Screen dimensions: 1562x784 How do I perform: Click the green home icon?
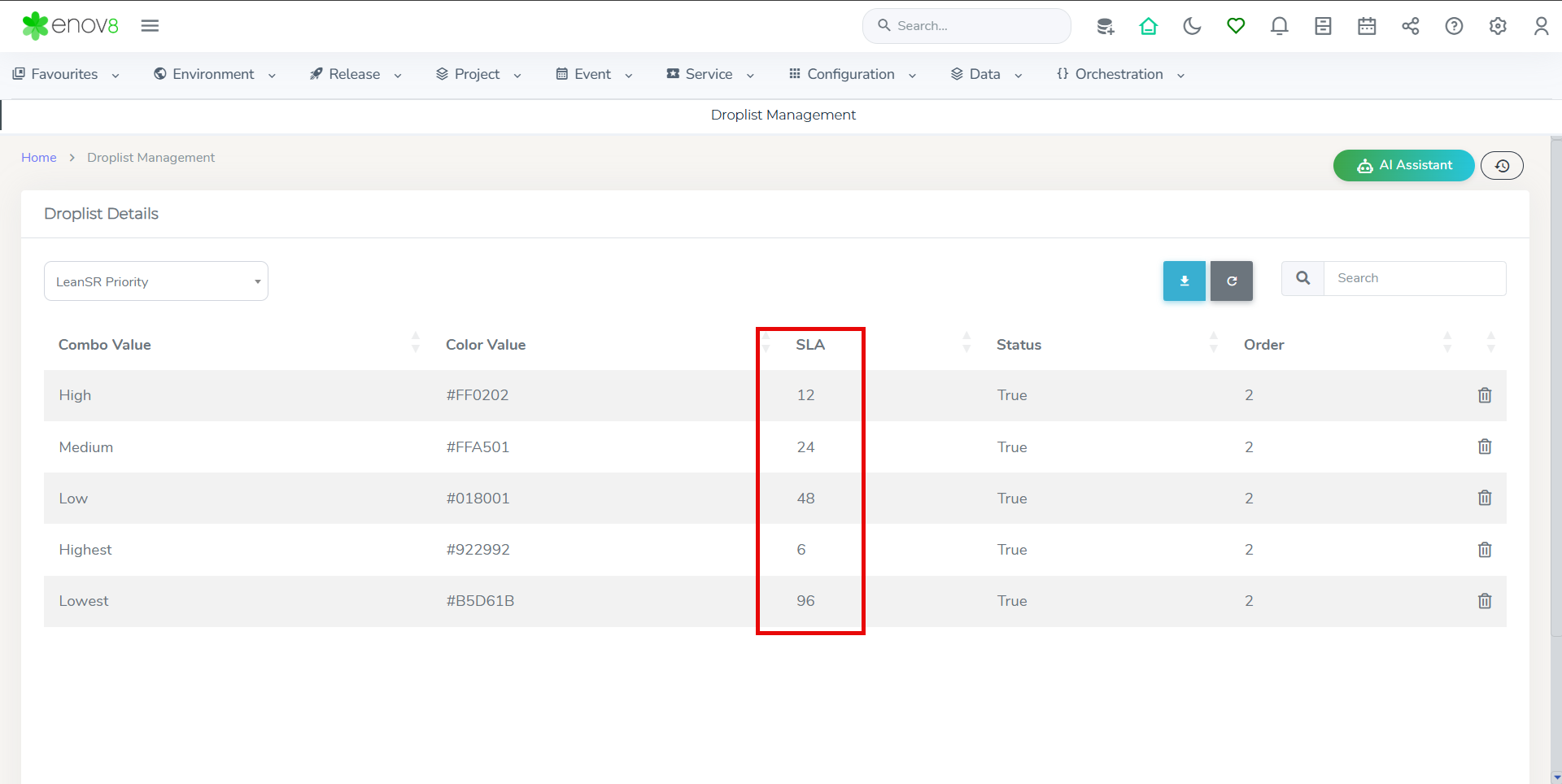(x=1148, y=26)
